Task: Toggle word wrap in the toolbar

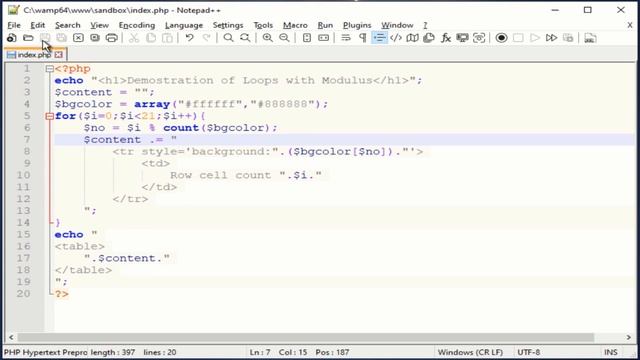Action: 346,38
